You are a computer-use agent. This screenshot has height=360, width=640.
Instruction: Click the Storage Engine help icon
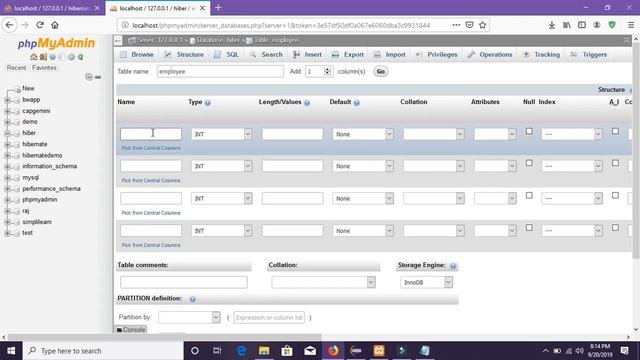(x=453, y=266)
